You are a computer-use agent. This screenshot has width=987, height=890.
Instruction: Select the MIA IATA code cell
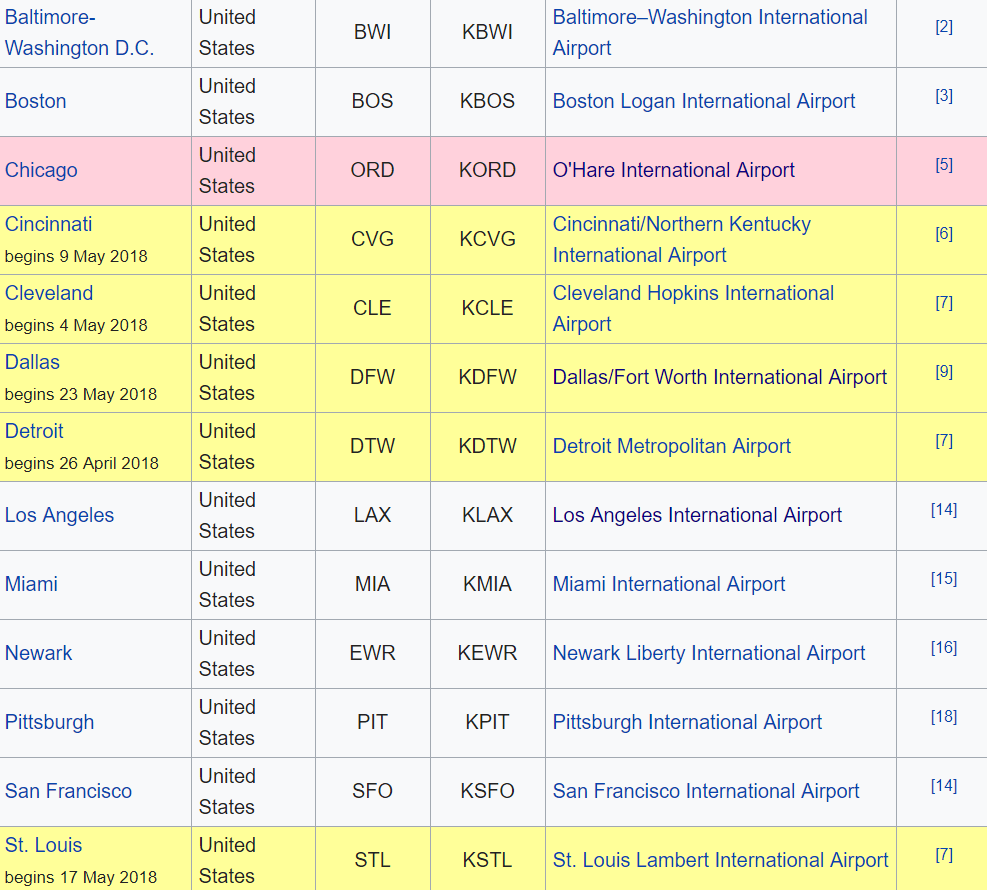point(373,584)
